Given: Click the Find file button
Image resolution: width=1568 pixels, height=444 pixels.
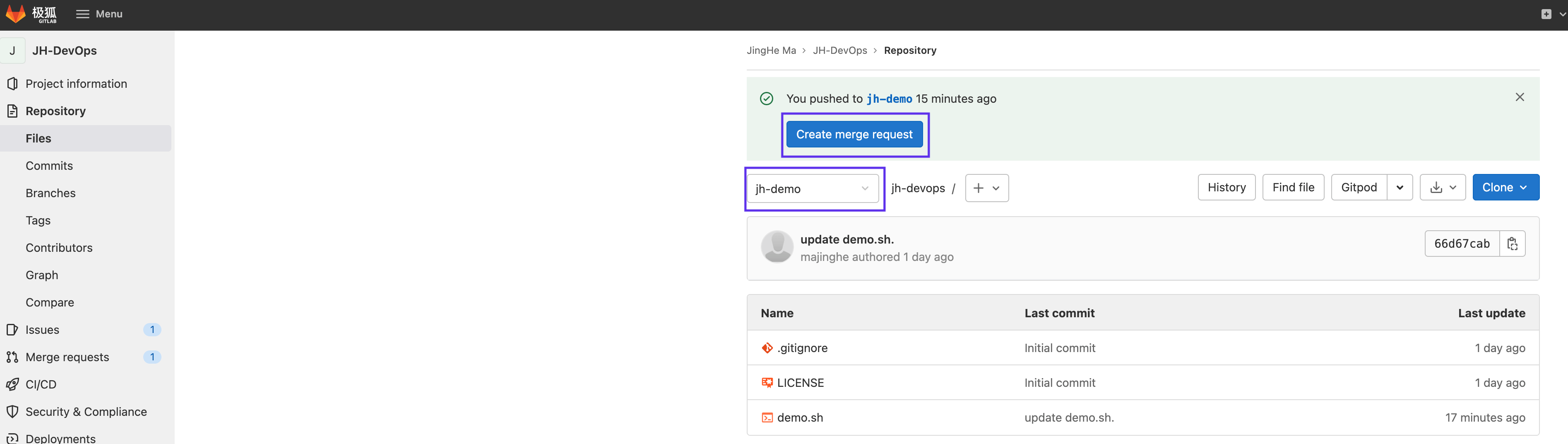Looking at the screenshot, I should click(1293, 188).
